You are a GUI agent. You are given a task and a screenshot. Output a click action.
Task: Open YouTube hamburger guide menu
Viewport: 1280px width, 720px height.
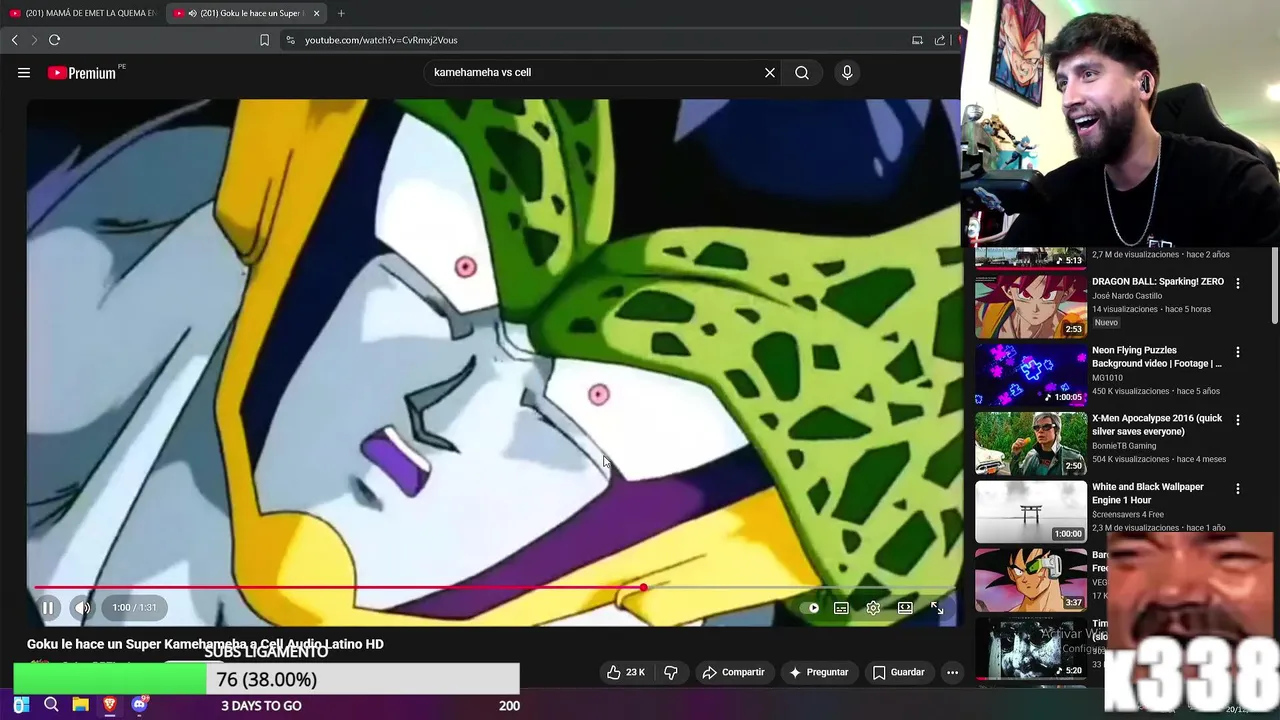pos(24,72)
